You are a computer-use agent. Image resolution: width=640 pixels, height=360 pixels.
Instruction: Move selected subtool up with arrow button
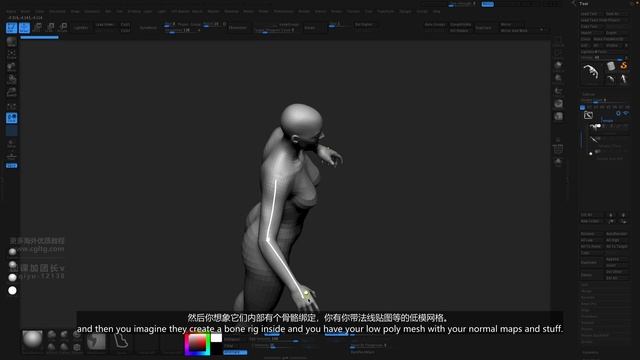pyautogui.click(x=611, y=215)
